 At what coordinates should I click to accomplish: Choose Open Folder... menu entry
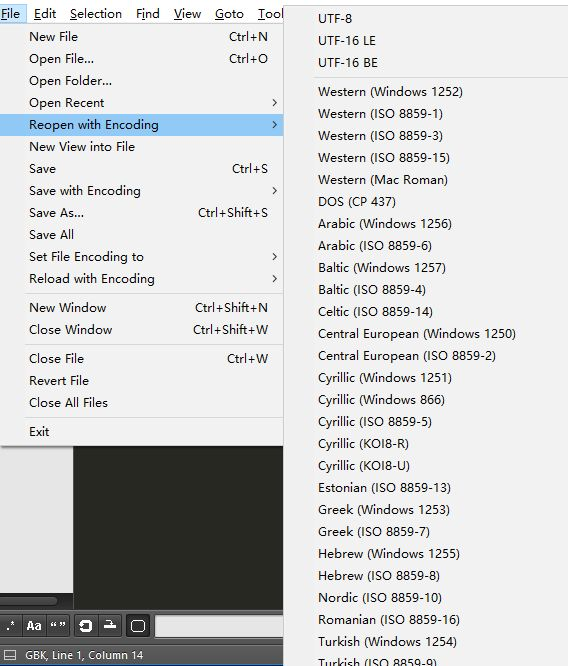[x=141, y=81]
